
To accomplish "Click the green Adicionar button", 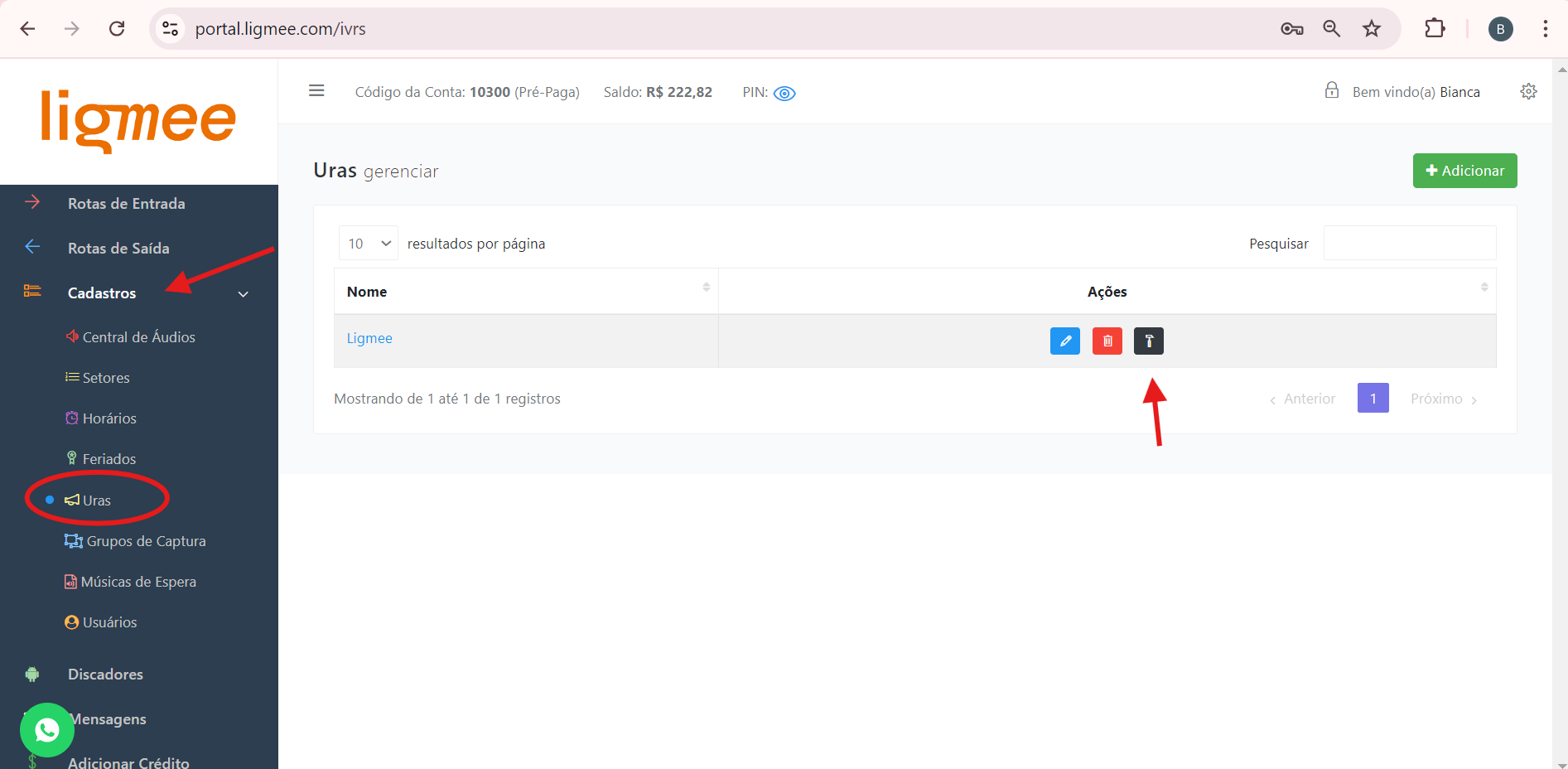I will pos(1464,171).
